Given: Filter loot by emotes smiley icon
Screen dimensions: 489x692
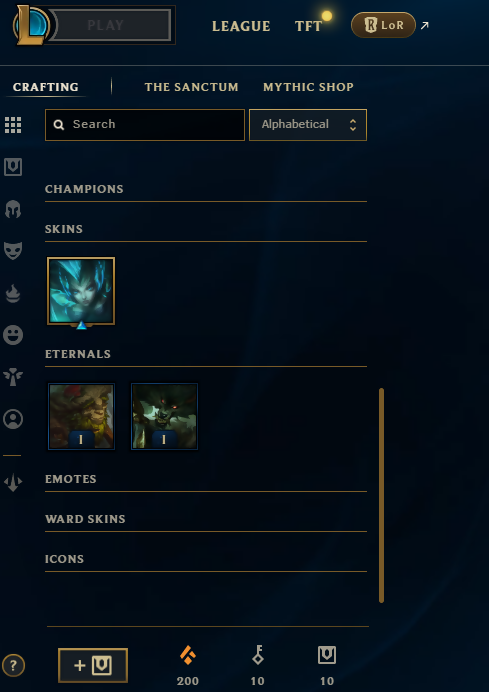Looking at the screenshot, I should click(13, 335).
